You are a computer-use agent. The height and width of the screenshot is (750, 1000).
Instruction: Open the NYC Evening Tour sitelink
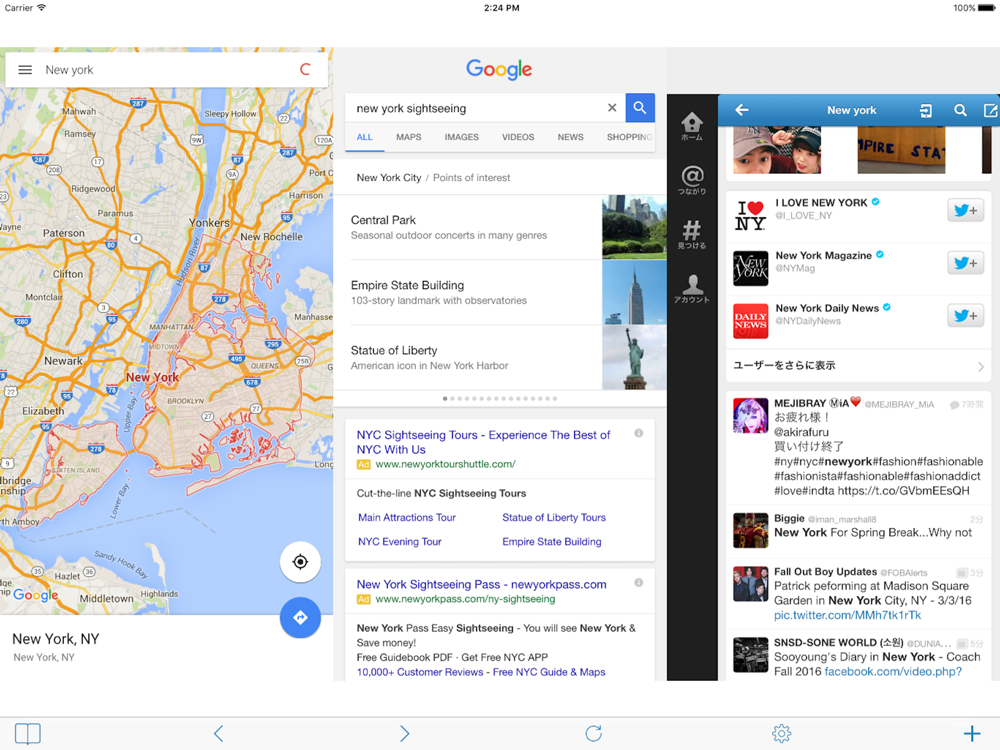coord(399,541)
